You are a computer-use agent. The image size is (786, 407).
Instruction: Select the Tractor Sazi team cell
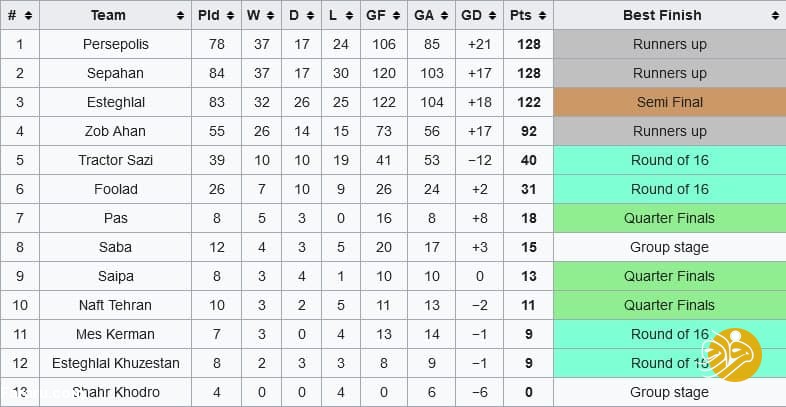pos(116,160)
